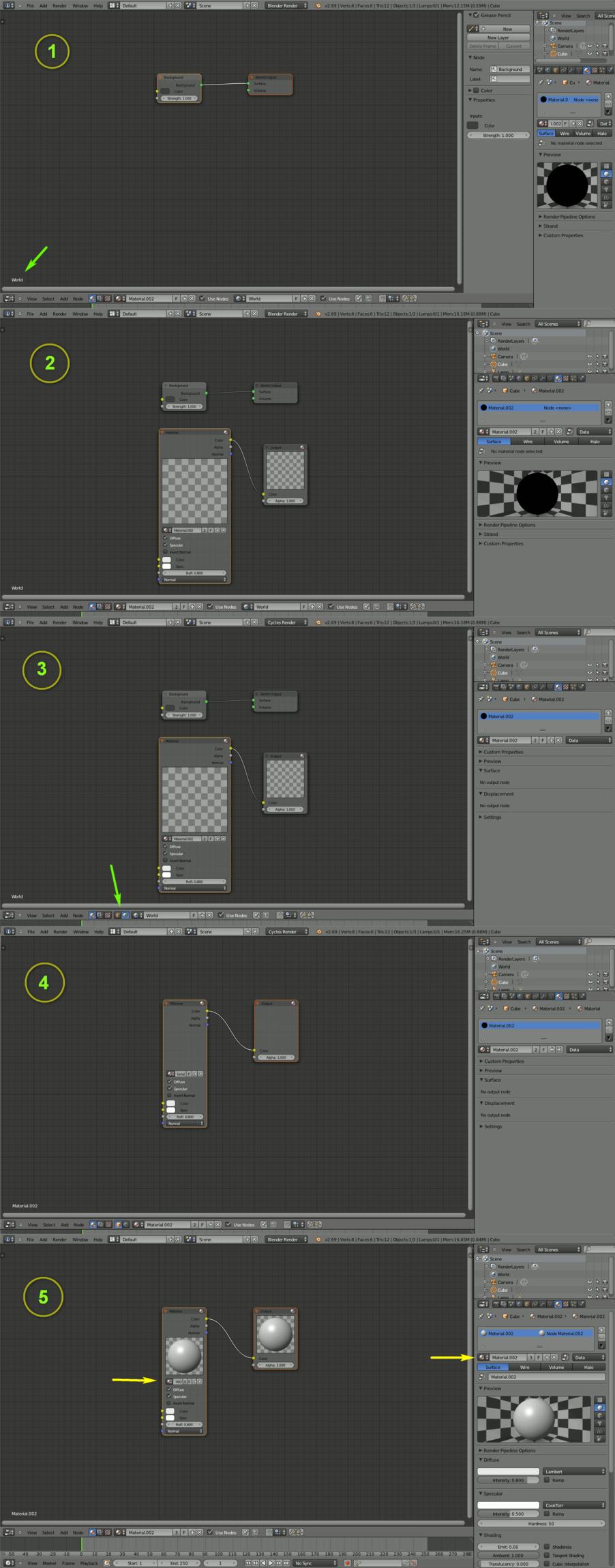The width and height of the screenshot is (615, 1568).
Task: Collapse the Displacement panel in step 3
Action: 497,794
